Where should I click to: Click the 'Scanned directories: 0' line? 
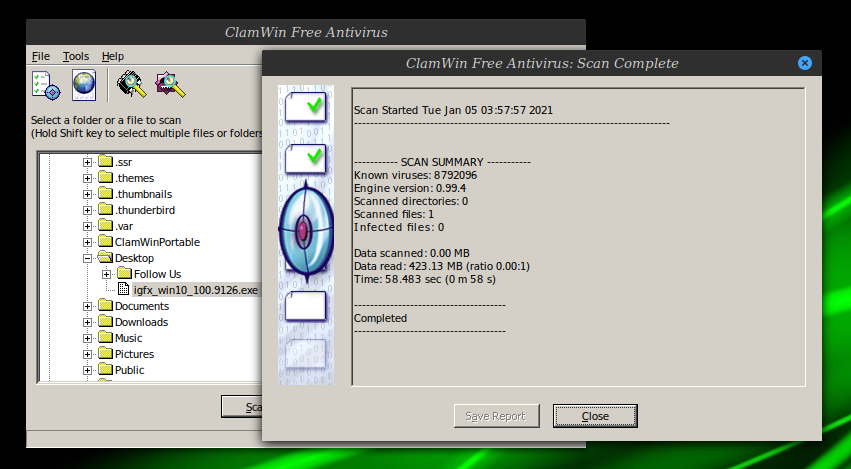click(x=411, y=201)
